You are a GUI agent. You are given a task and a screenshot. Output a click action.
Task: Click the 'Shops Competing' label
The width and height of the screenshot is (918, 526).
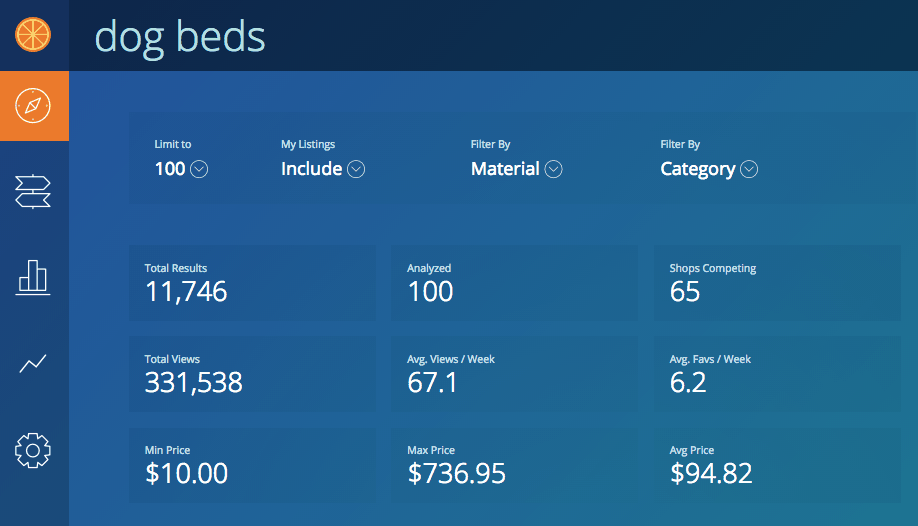713,268
